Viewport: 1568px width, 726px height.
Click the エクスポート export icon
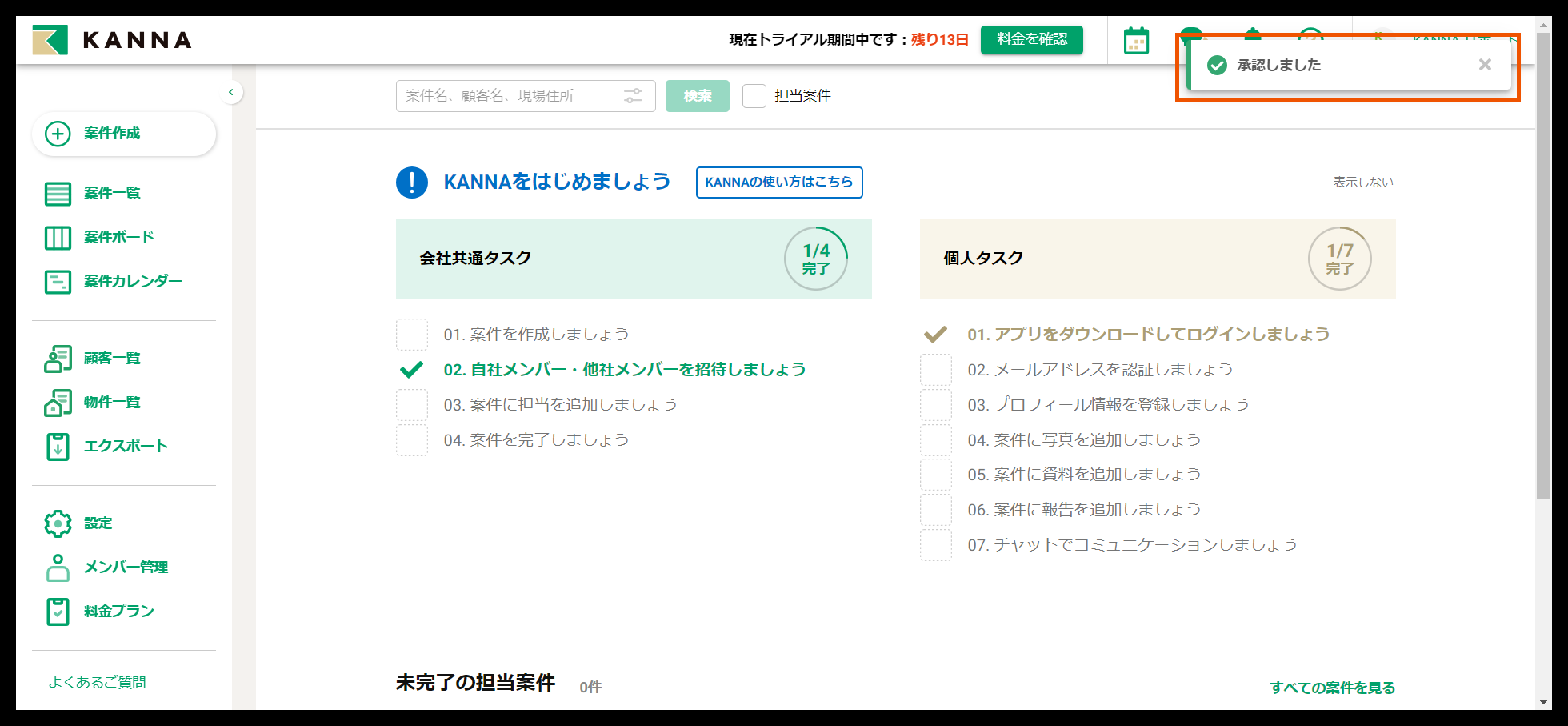(57, 447)
